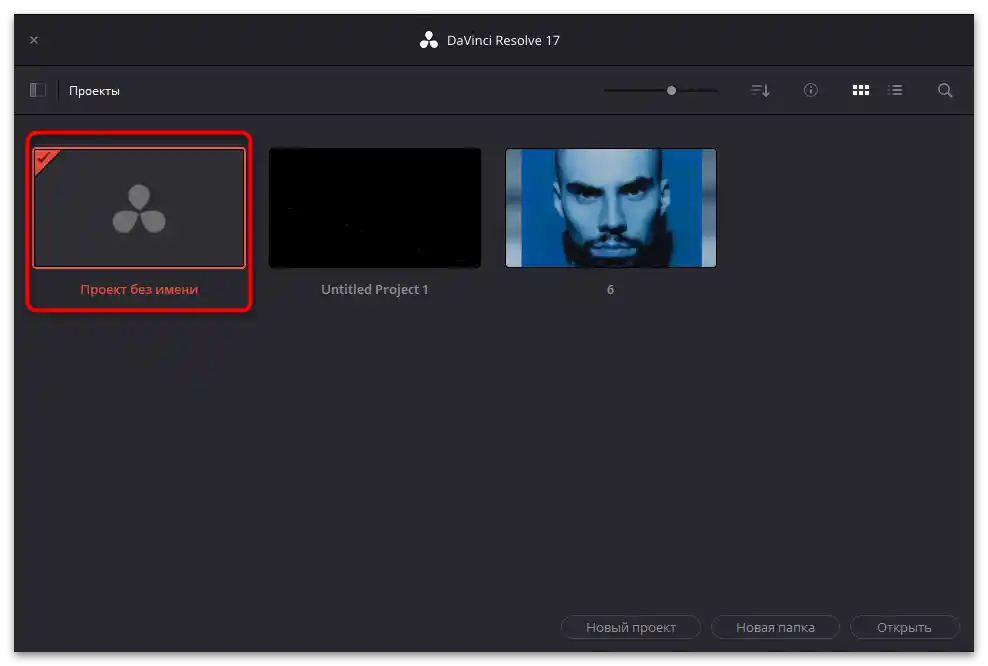Close the Project Manager window
This screenshot has width=988, height=666.
tap(34, 40)
